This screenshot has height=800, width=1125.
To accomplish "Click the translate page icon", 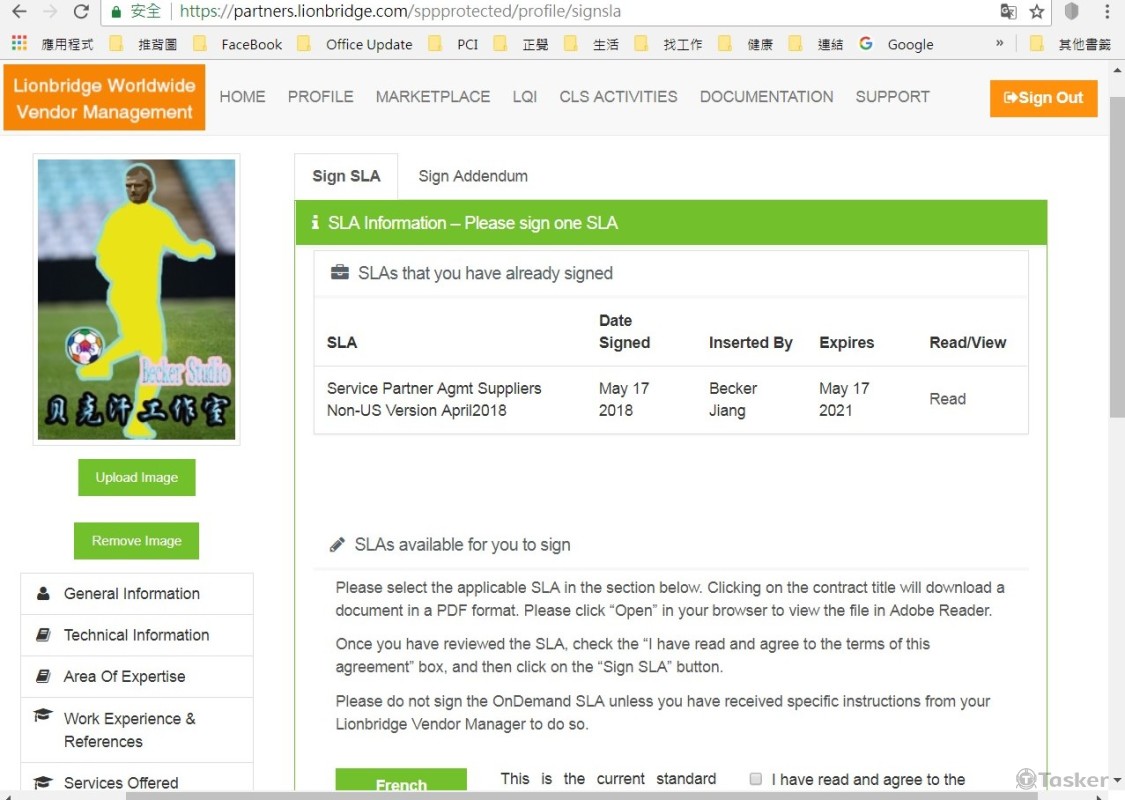I will (1008, 12).
